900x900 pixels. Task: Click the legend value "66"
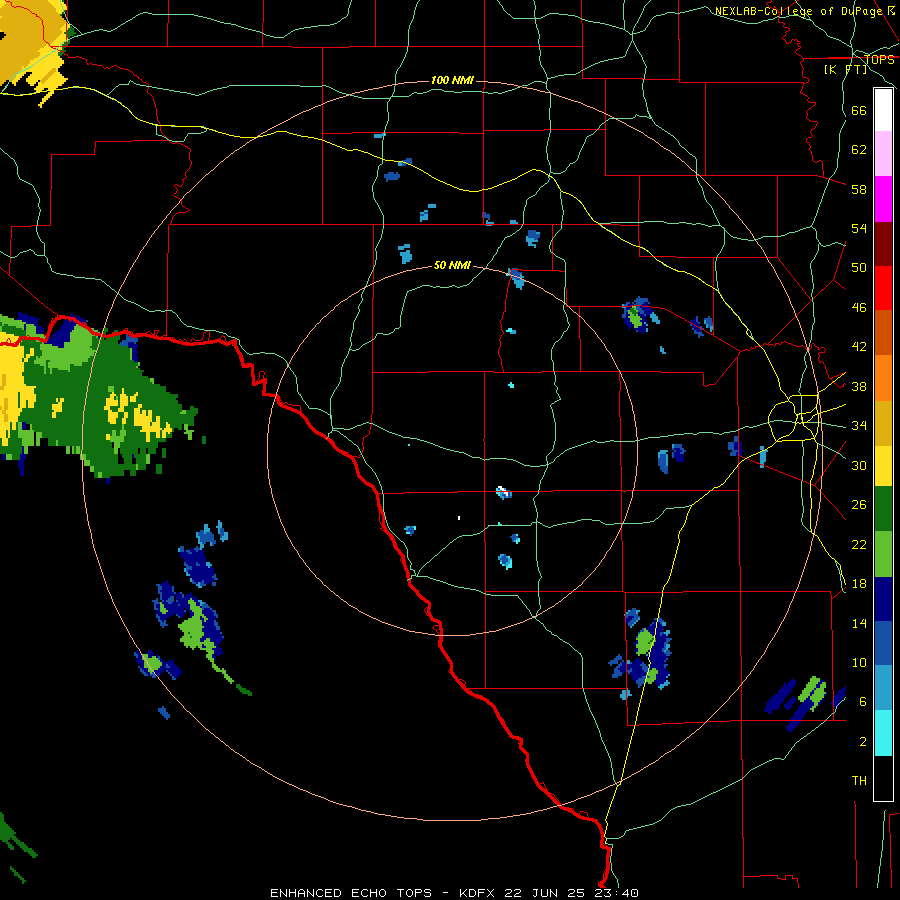pos(859,110)
